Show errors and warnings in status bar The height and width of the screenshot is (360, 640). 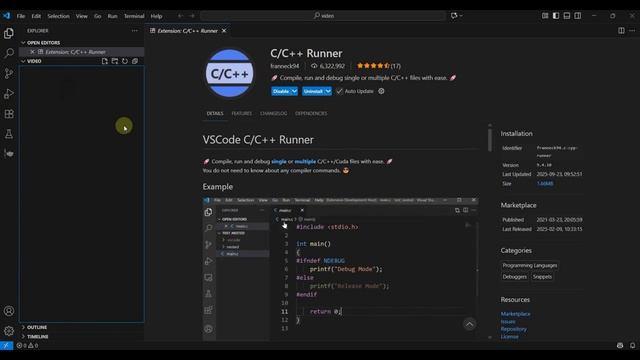[x=27, y=345]
